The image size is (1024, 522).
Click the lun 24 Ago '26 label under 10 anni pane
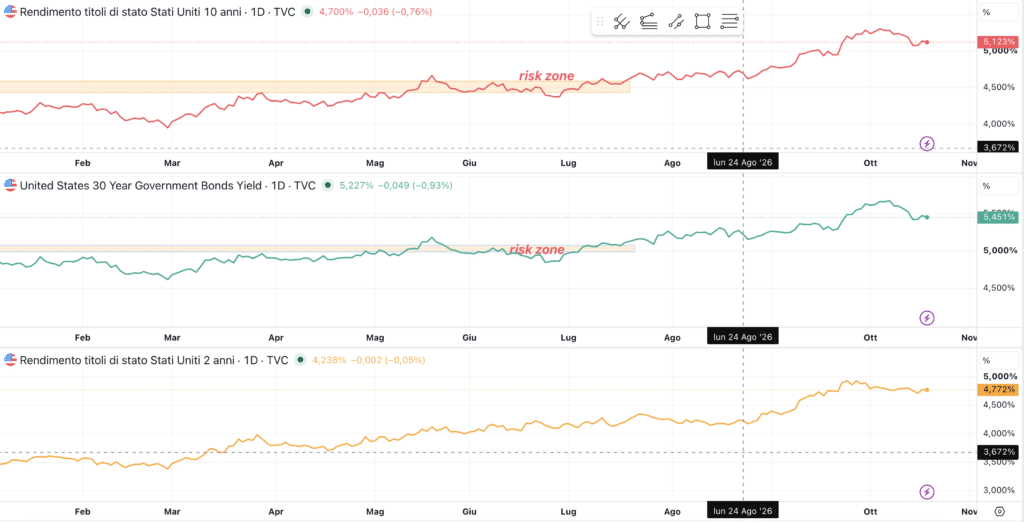743,162
